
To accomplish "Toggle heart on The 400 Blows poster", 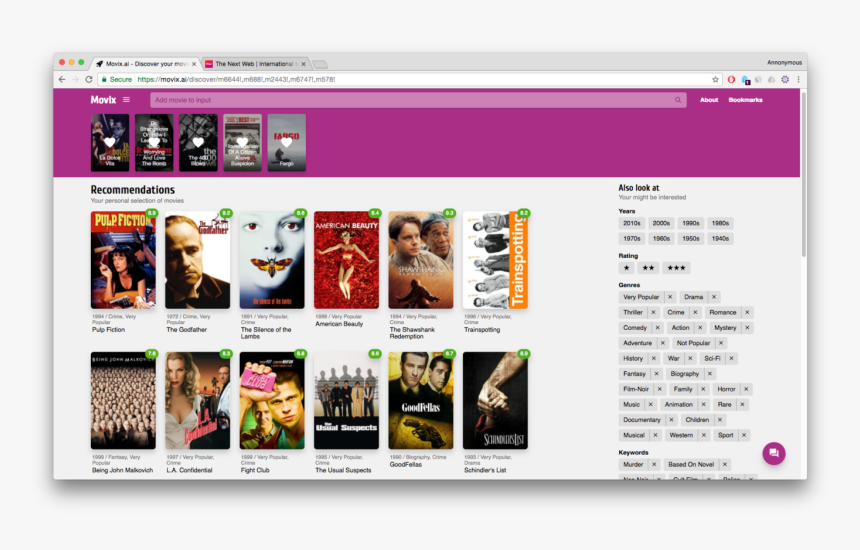I will tap(198, 143).
